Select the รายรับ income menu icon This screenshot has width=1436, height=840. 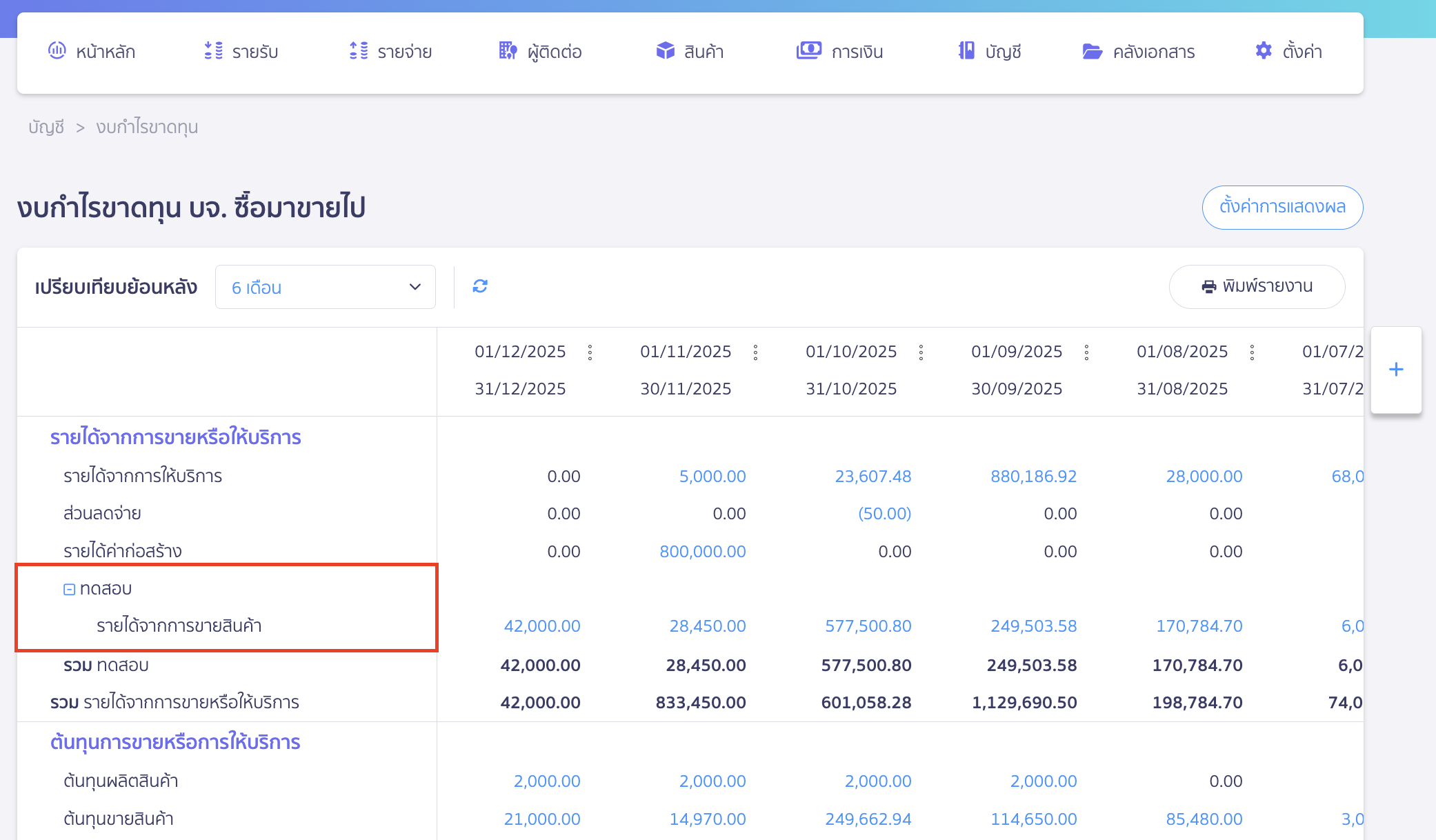click(x=213, y=50)
